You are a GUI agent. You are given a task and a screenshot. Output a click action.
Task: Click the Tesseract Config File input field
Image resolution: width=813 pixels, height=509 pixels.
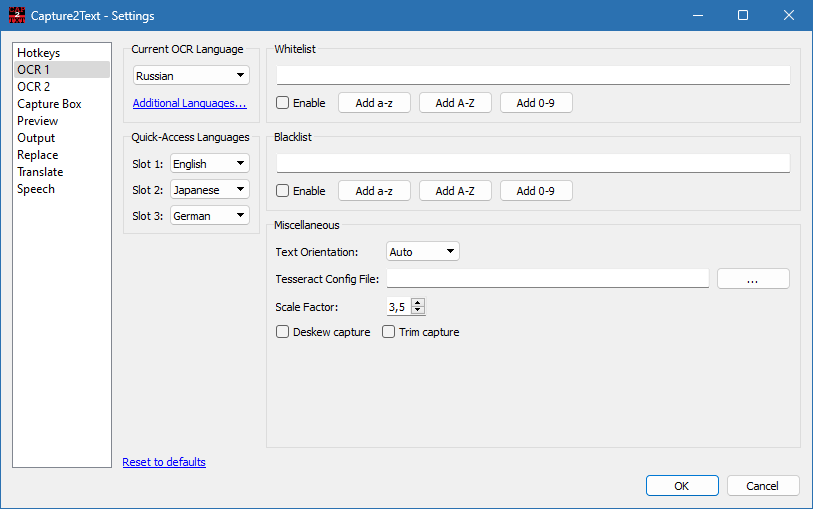tap(548, 278)
